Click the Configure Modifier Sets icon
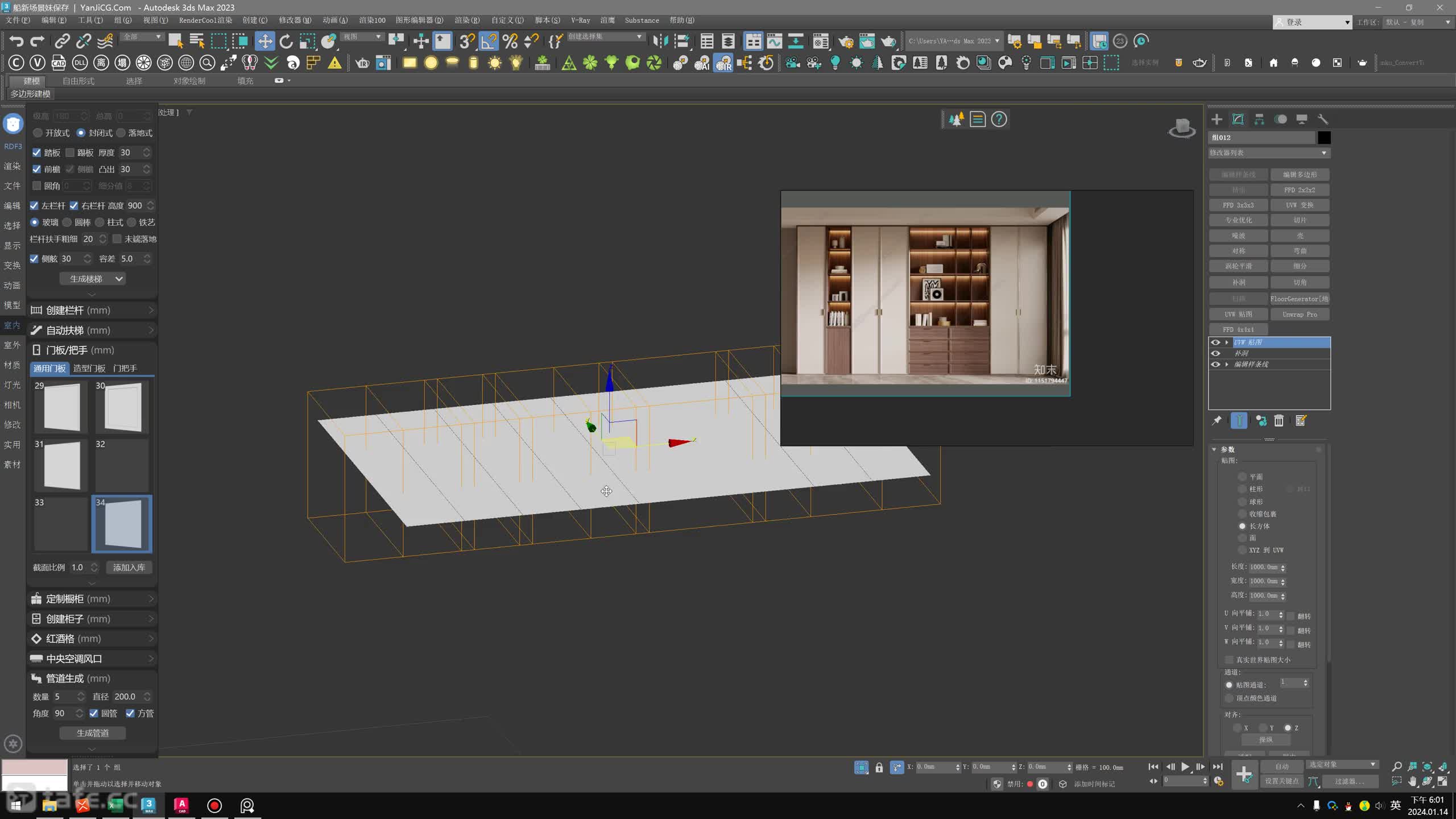This screenshot has width=1456, height=819. (x=1301, y=420)
